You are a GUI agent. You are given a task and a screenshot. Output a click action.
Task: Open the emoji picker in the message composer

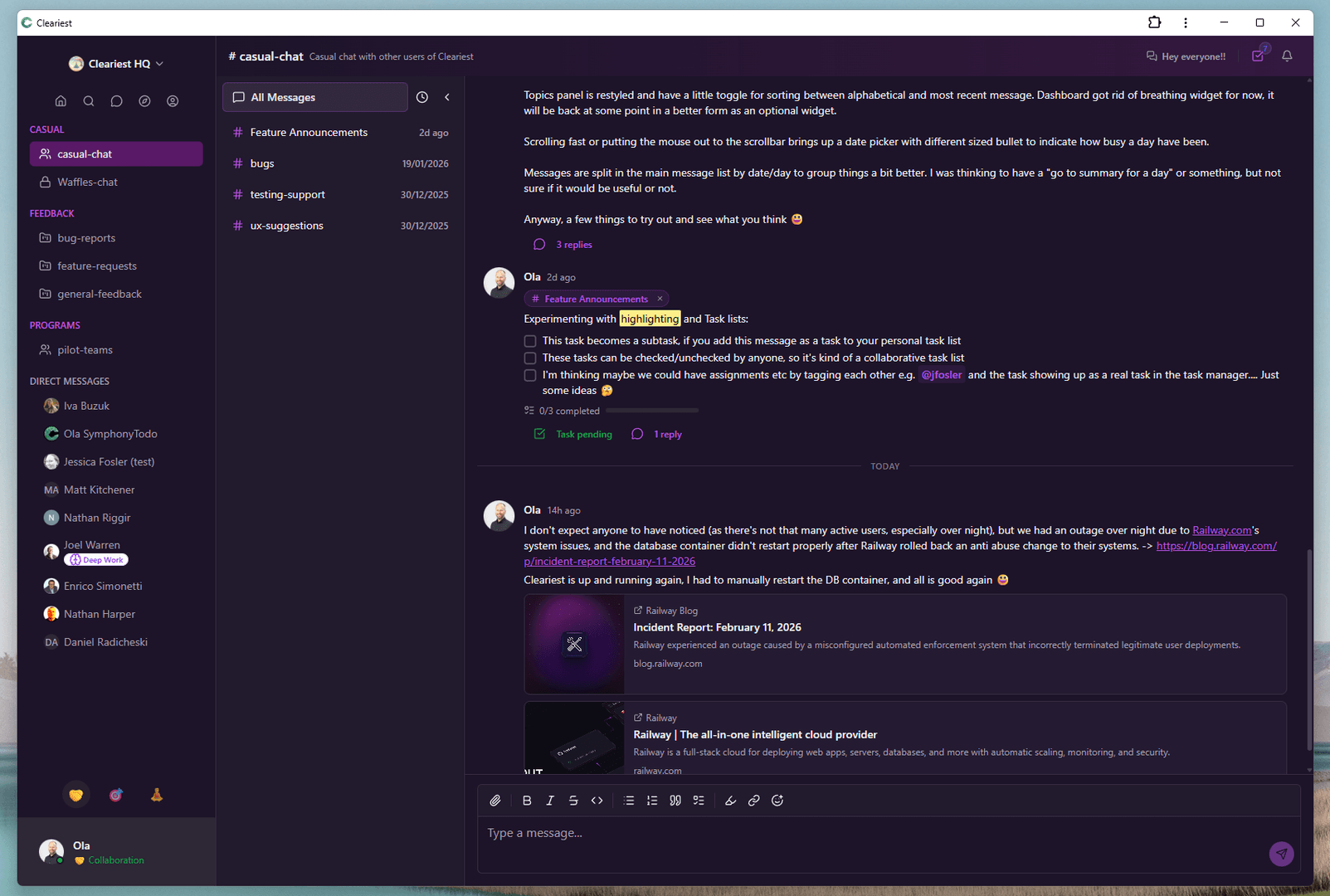coord(777,800)
